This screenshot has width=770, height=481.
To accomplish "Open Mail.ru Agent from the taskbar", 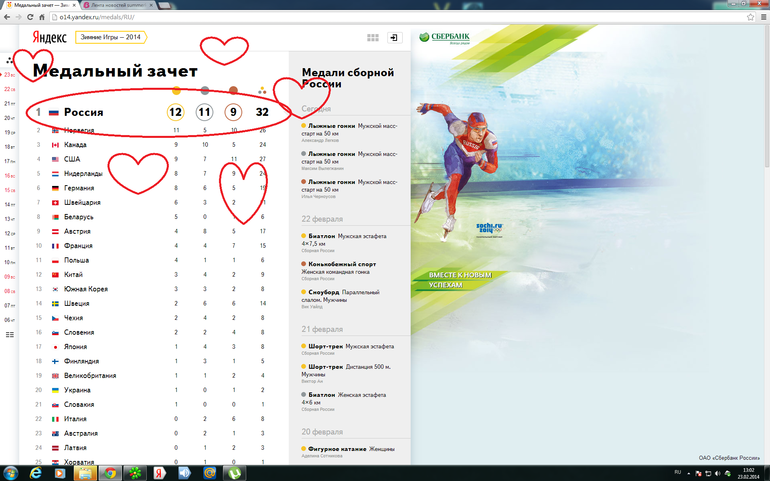I will [210, 473].
